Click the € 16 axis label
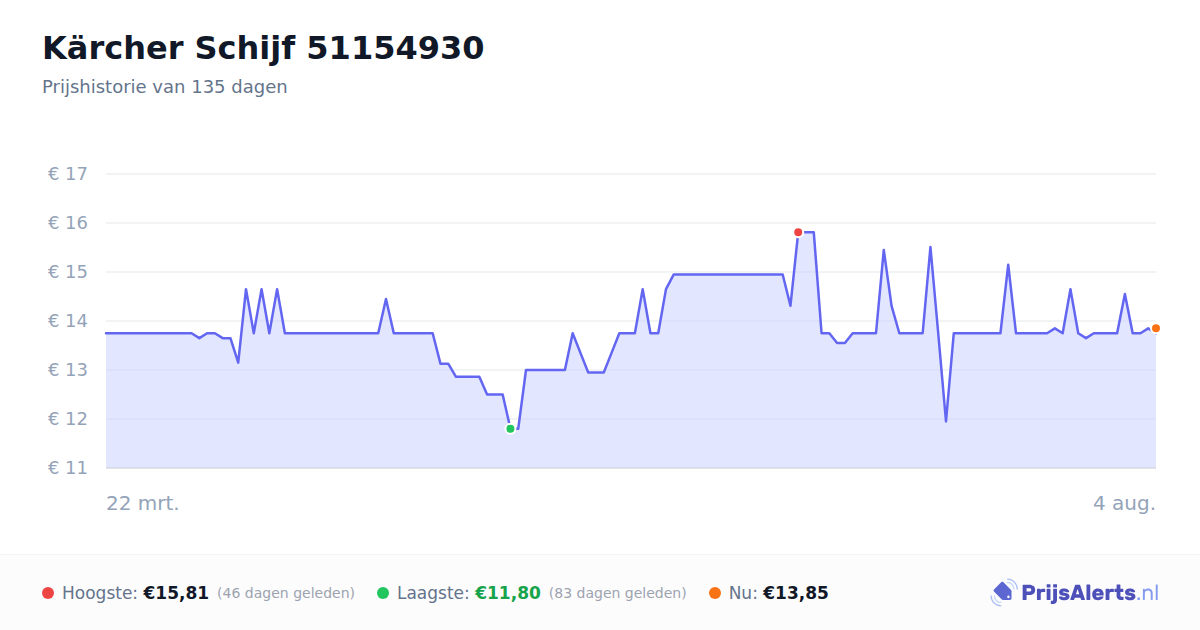Image resolution: width=1200 pixels, height=630 pixels. tap(68, 223)
